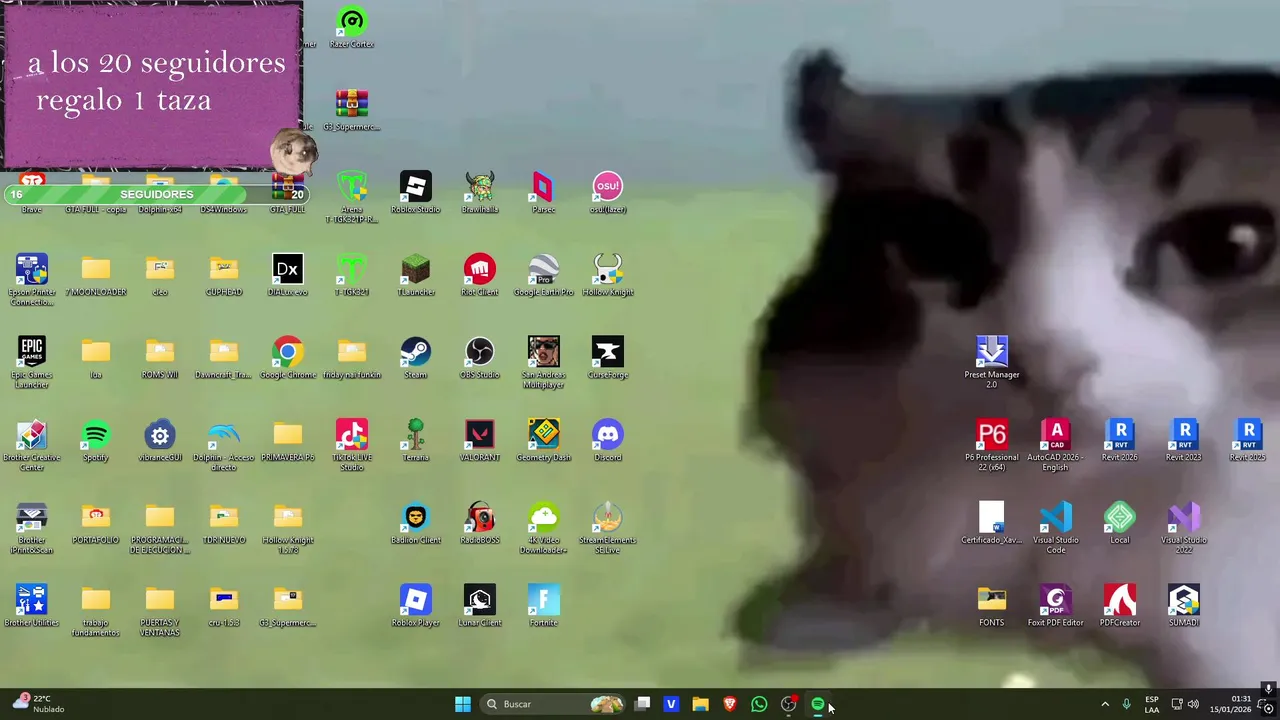1280x720 pixels.
Task: Open the CUPHEAD folder
Action: [224, 276]
